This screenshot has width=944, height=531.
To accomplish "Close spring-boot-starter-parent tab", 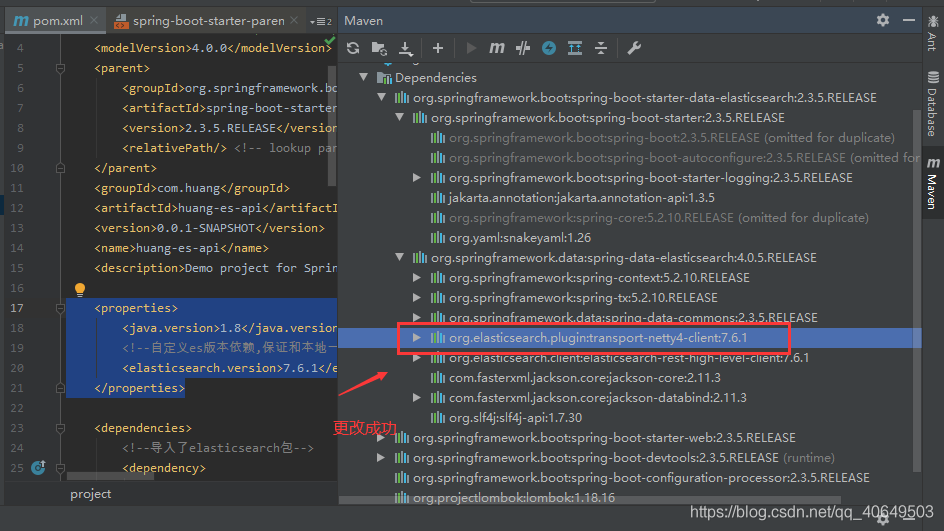I will [294, 20].
